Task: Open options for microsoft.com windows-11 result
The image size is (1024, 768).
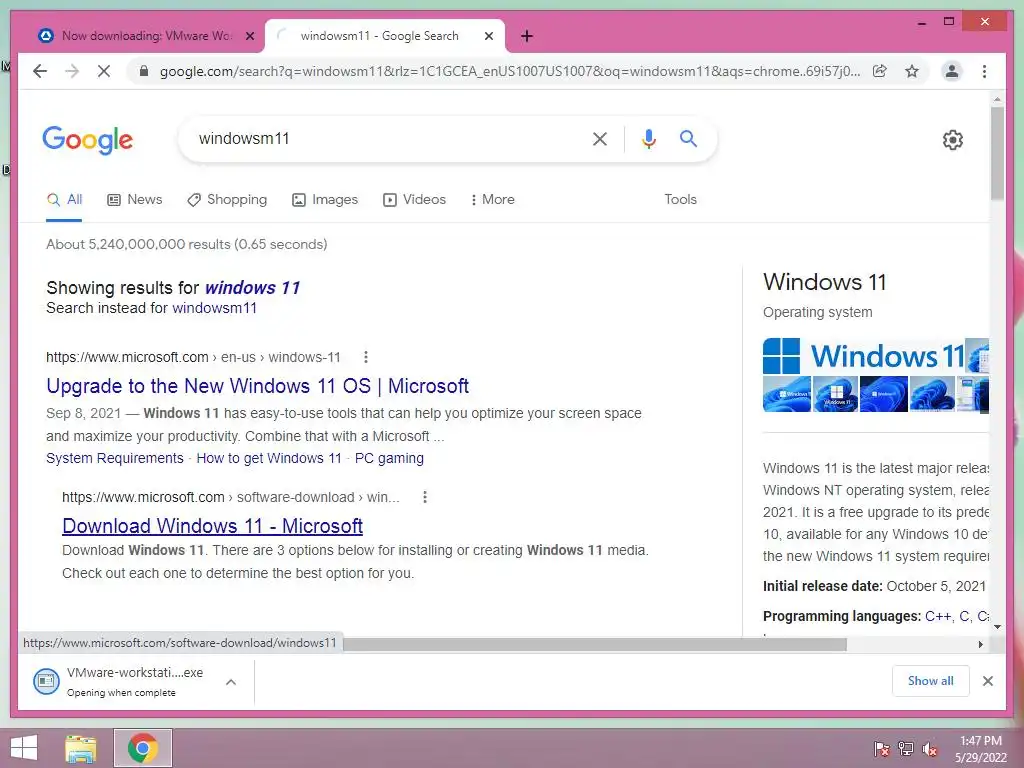Action: [x=366, y=357]
